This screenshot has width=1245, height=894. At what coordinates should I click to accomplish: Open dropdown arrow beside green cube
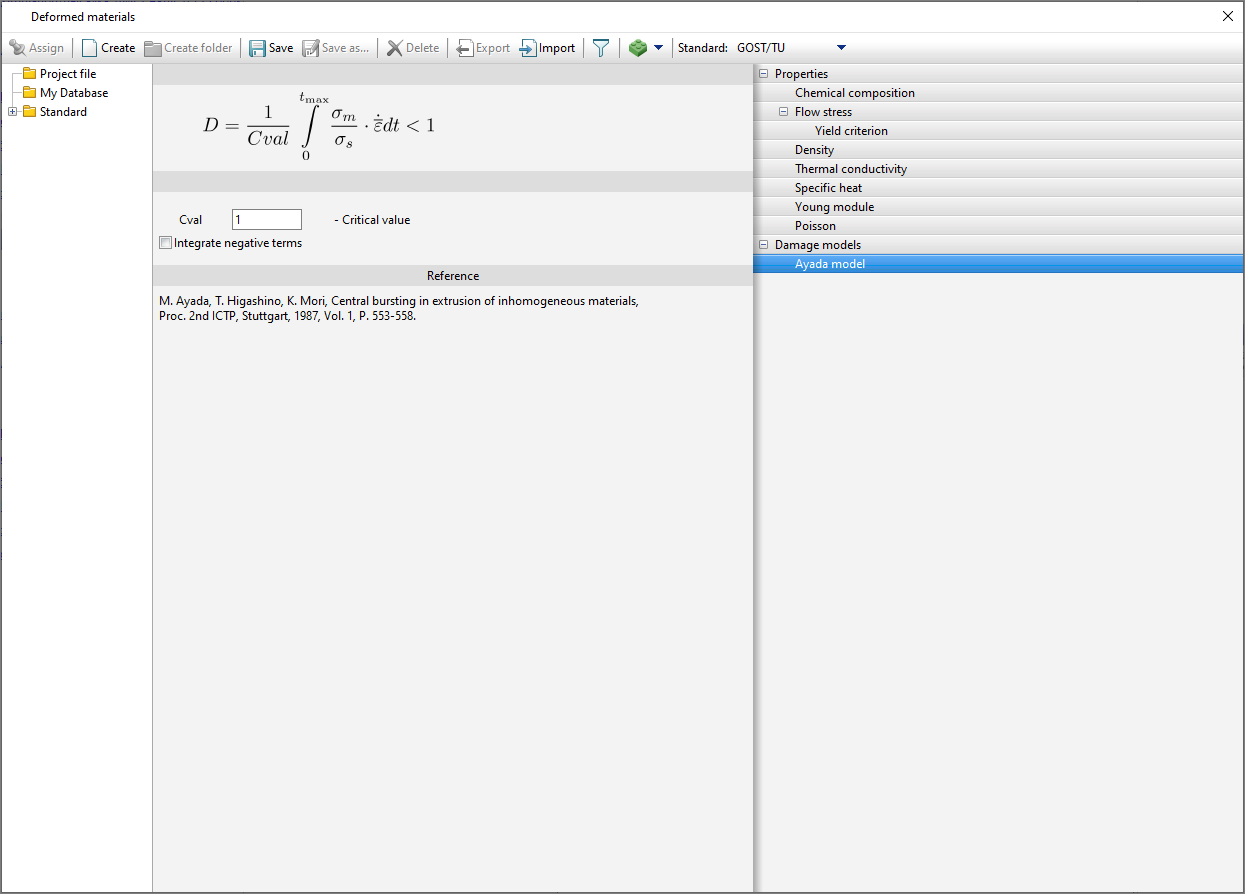point(658,48)
